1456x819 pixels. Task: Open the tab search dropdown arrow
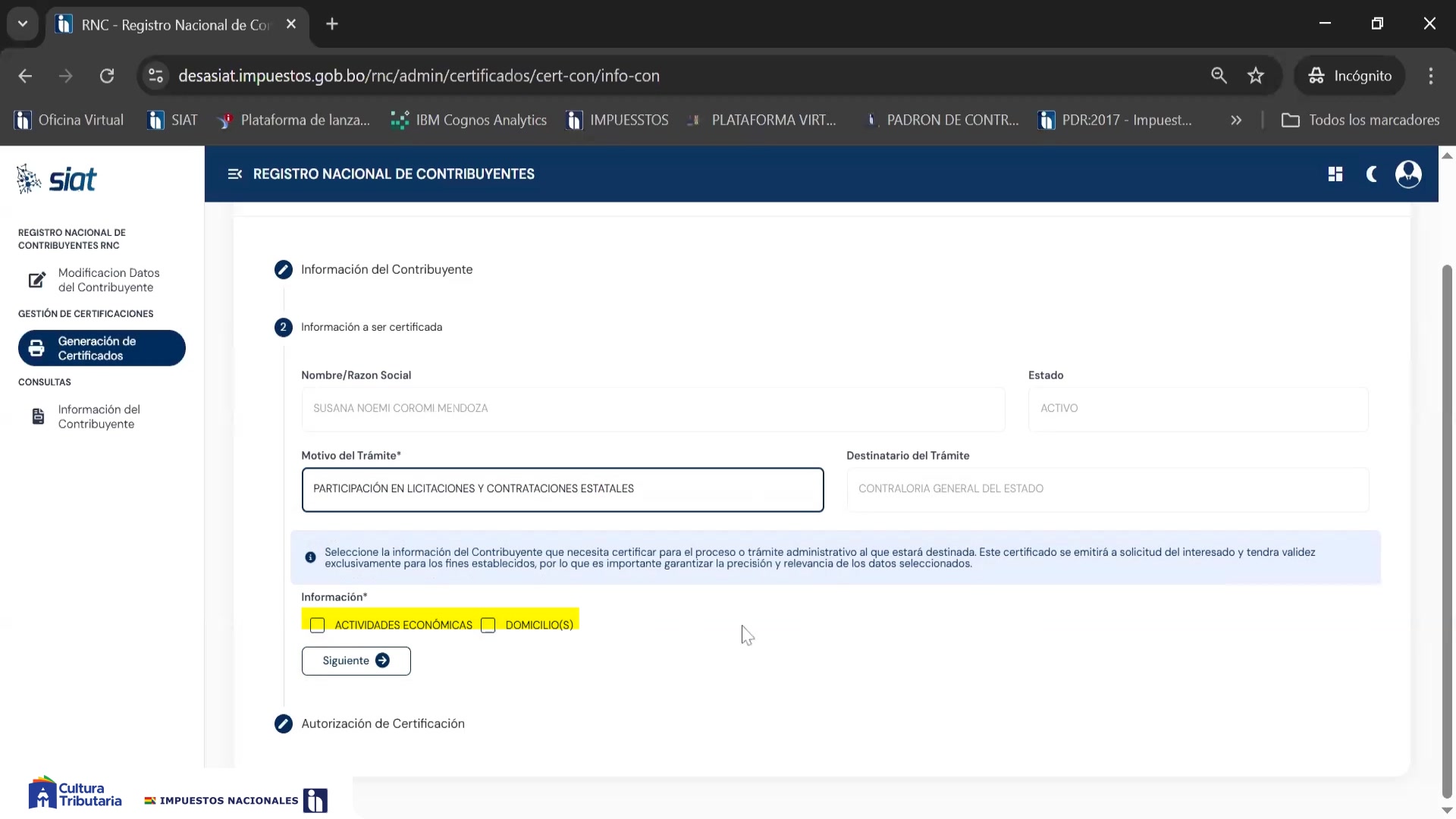point(23,24)
